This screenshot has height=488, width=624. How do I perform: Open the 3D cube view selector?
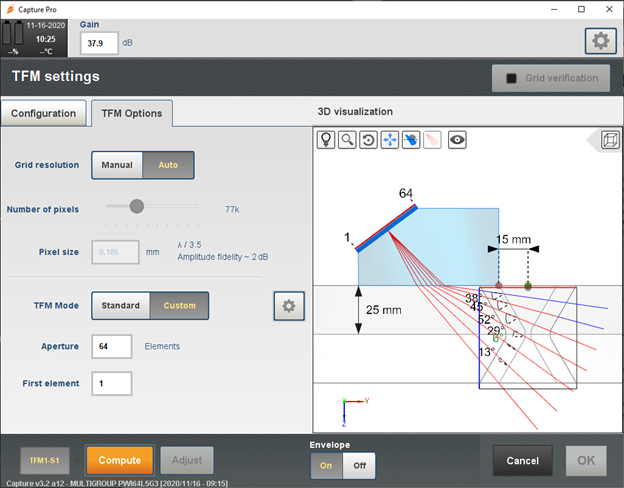tap(610, 140)
